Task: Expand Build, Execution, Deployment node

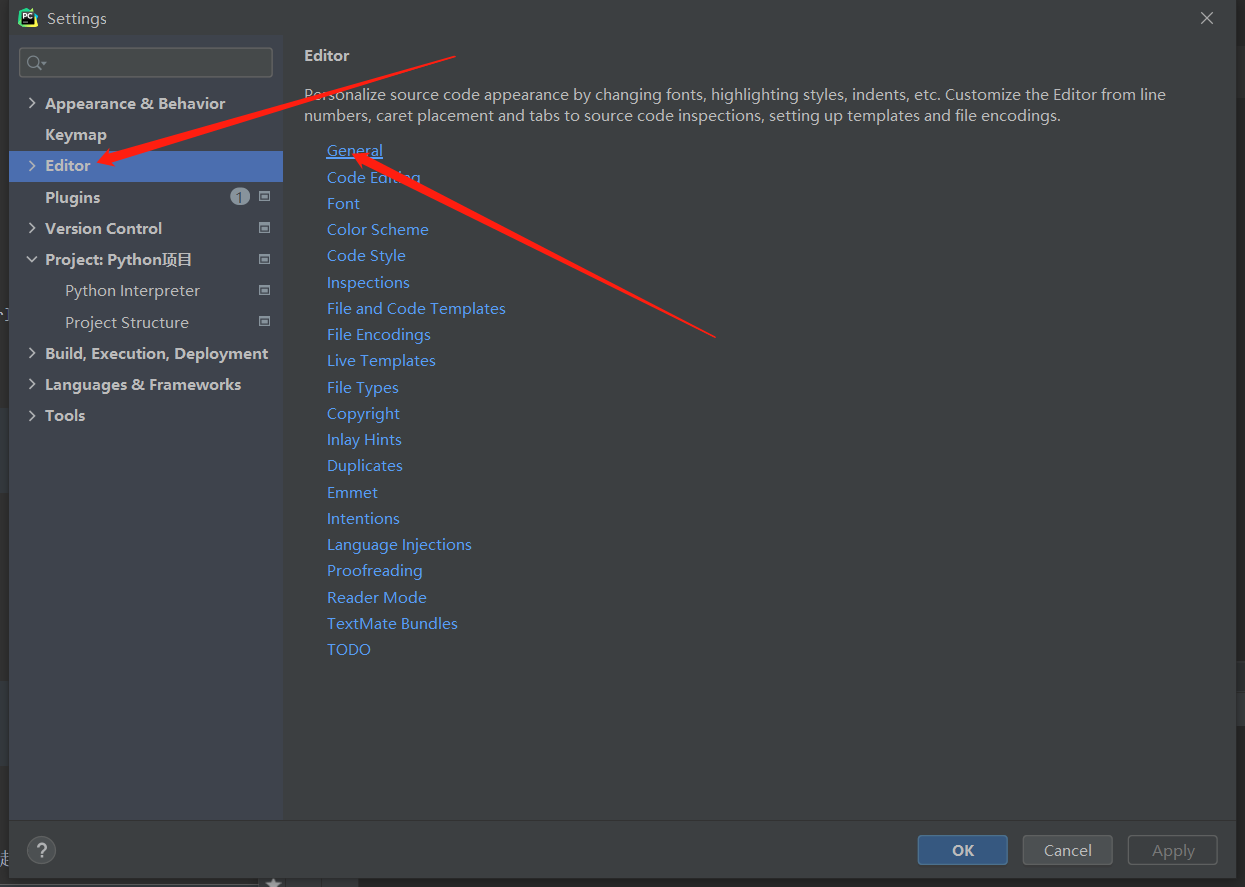Action: (x=32, y=353)
